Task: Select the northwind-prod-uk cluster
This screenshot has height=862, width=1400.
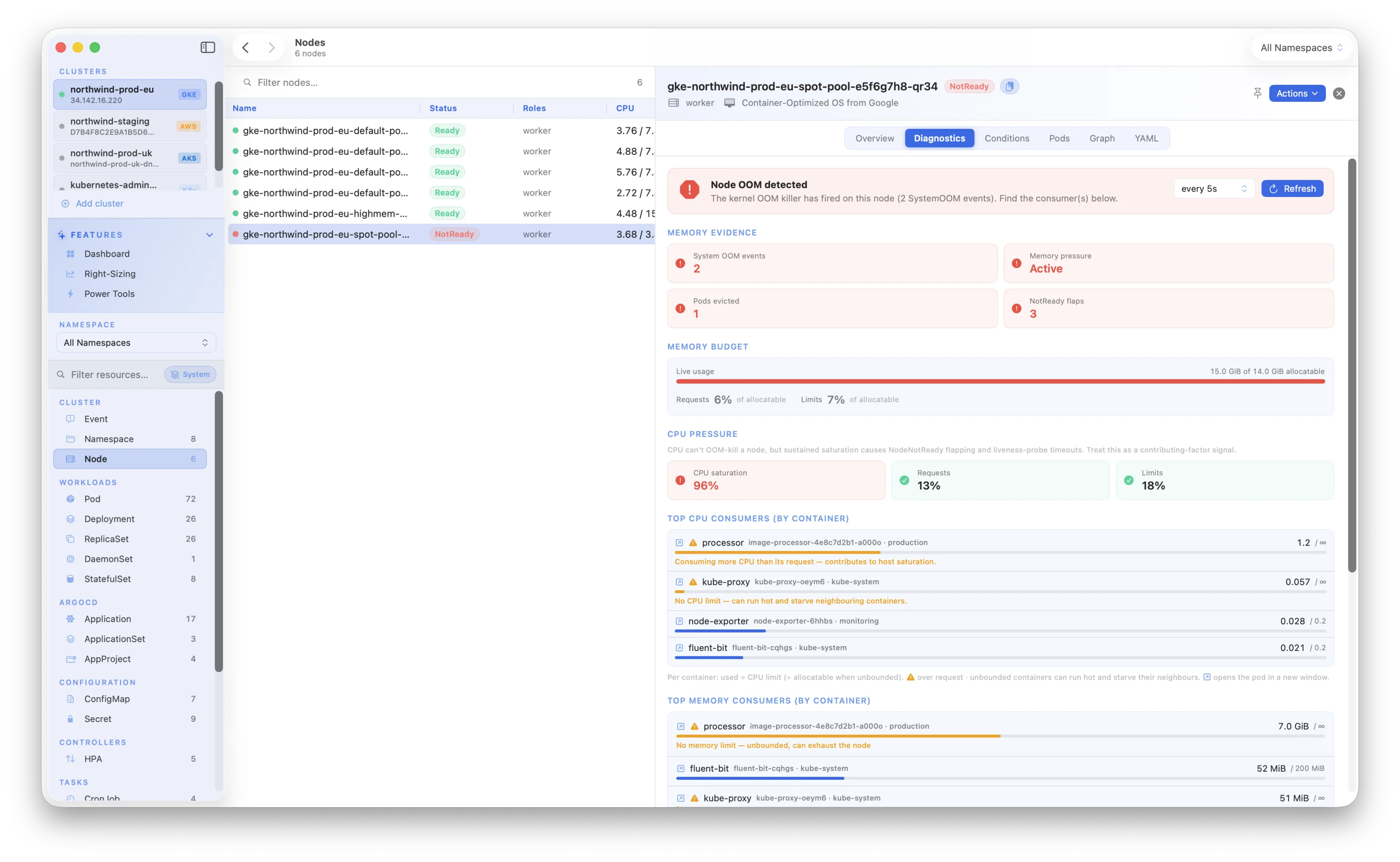Action: pyautogui.click(x=130, y=158)
